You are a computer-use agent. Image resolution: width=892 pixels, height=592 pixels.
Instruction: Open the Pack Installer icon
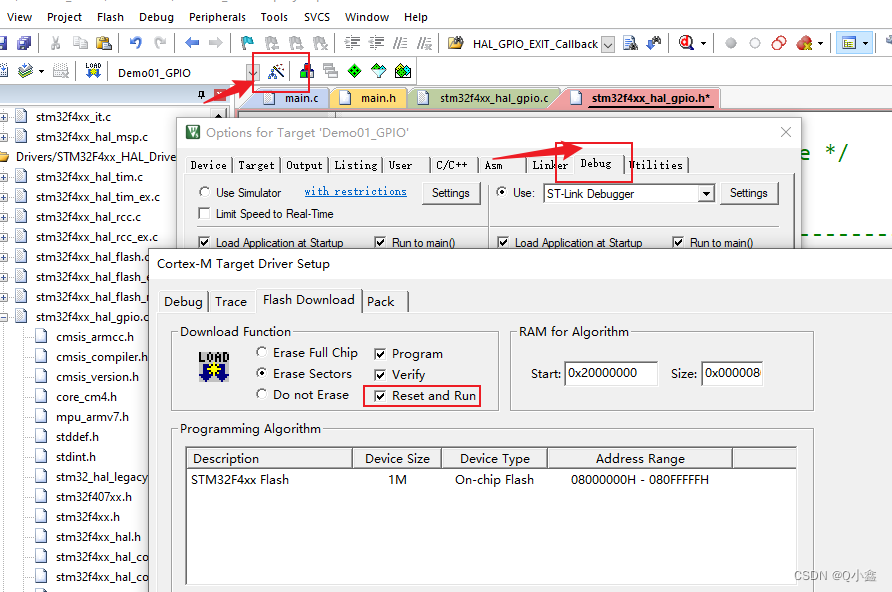403,71
